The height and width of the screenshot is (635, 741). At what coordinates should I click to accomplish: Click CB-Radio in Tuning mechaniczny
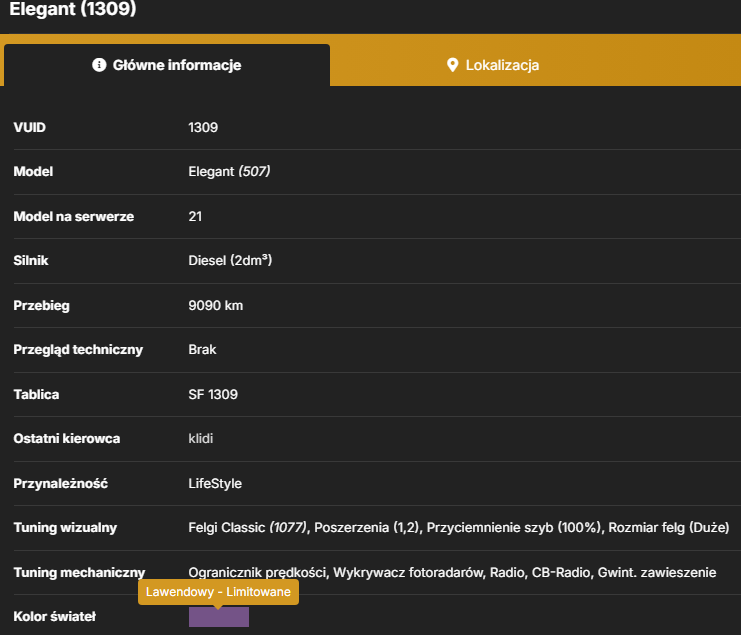(561, 573)
